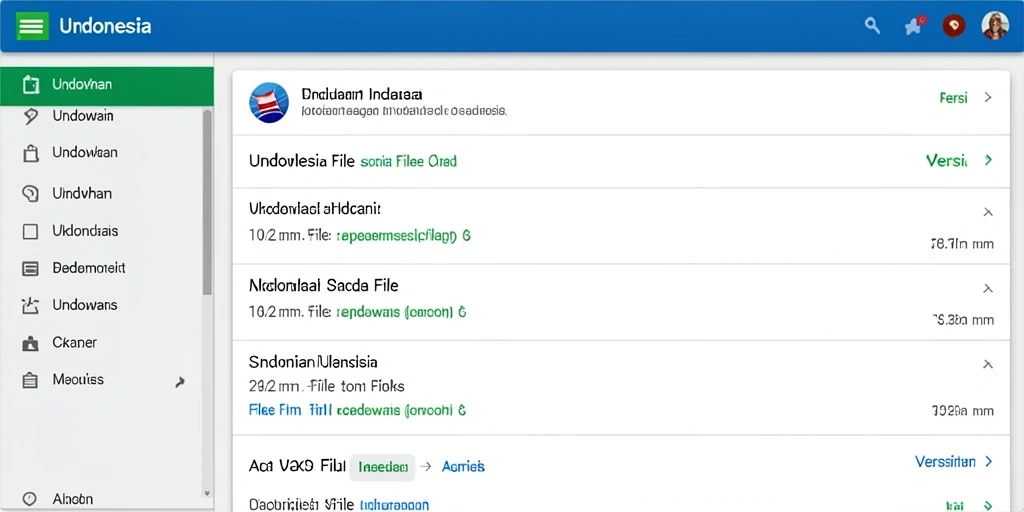
Task: Open the Undowans sidebar entry
Action: coord(85,305)
